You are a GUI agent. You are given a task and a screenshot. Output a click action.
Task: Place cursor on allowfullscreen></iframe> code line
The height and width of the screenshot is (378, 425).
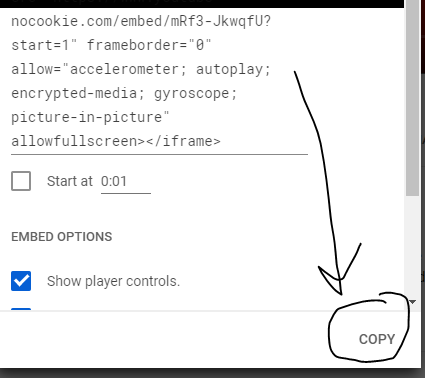tap(116, 141)
